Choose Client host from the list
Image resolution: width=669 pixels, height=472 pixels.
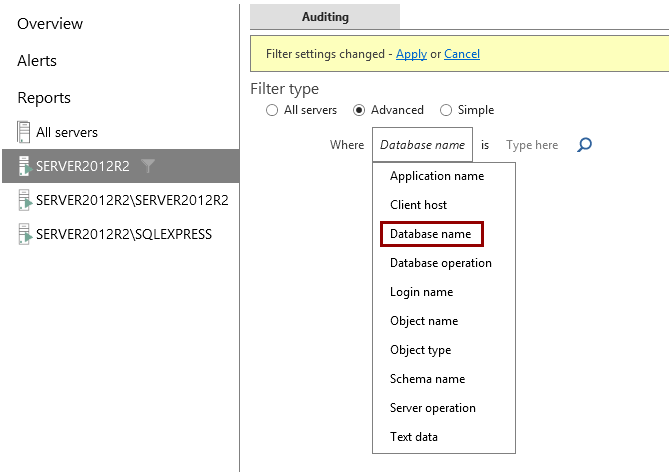pyautogui.click(x=418, y=205)
